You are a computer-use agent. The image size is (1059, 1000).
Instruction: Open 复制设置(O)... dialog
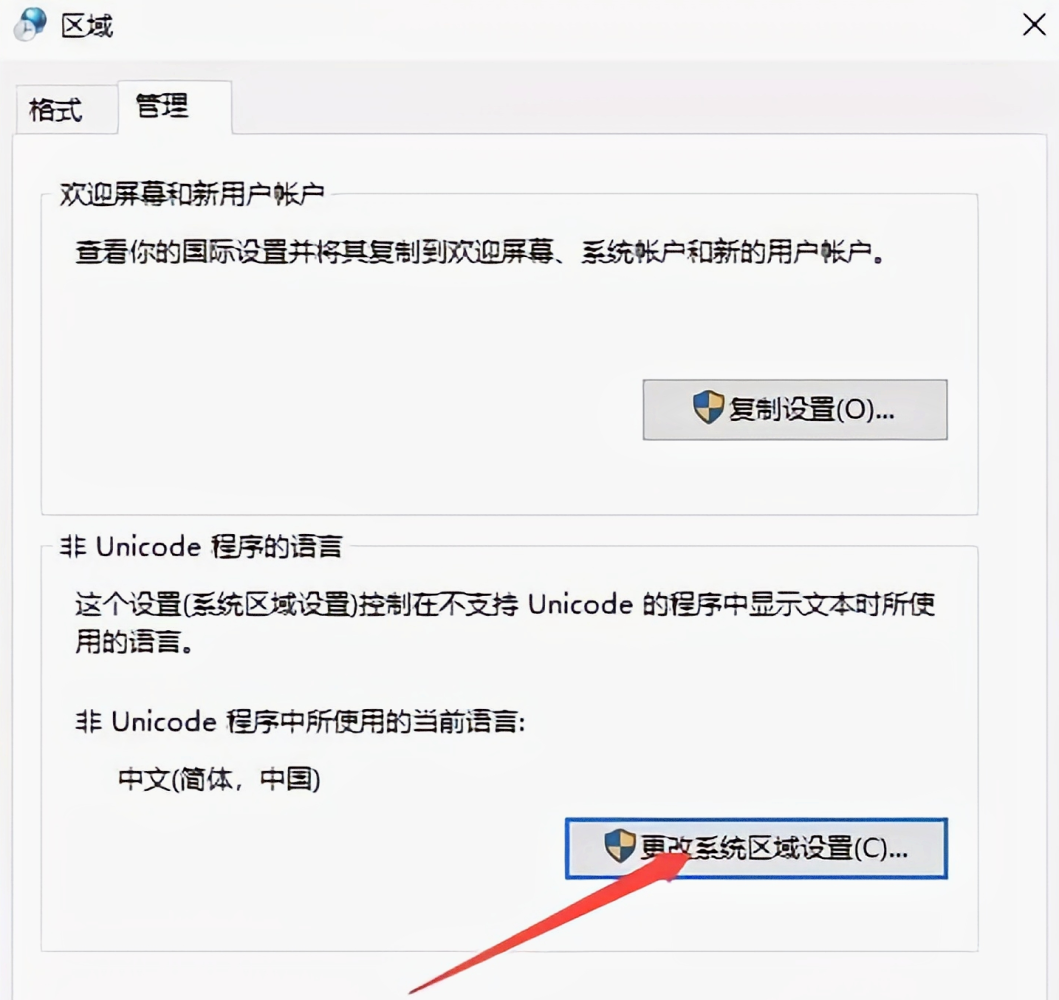pos(795,409)
